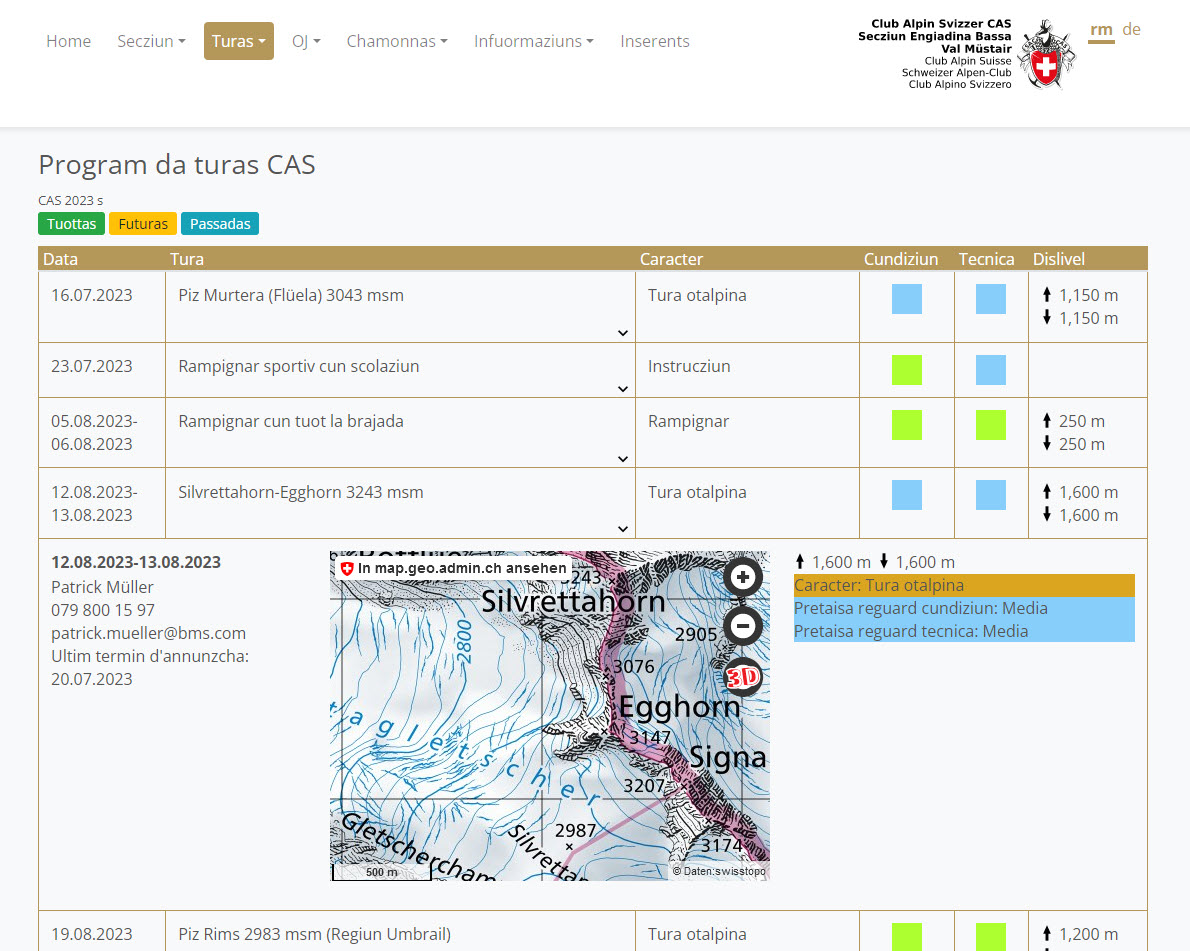Zoom in on the map with plus button
The height and width of the screenshot is (951, 1190).
(x=742, y=577)
